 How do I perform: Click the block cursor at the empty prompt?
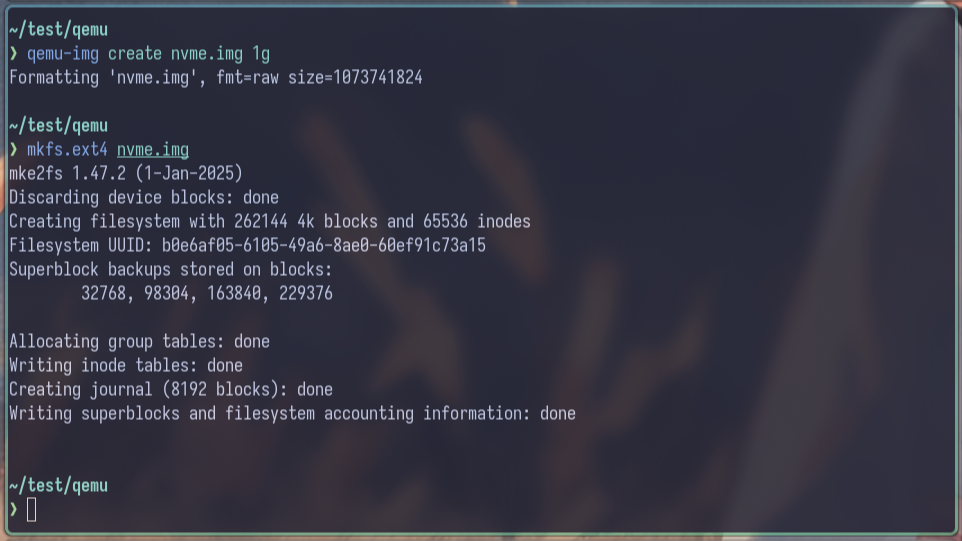click(x=31, y=510)
